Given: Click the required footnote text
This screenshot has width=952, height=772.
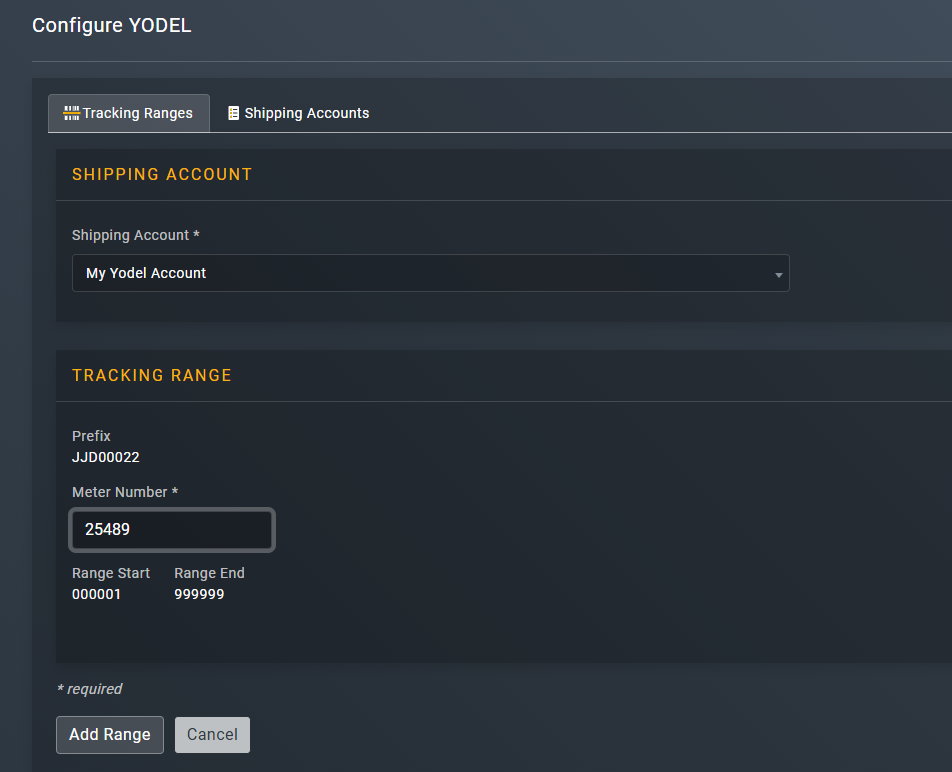Looking at the screenshot, I should [90, 689].
